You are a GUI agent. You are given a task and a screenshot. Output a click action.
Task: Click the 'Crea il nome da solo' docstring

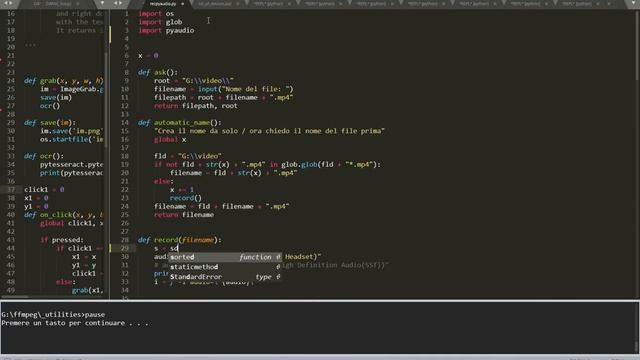click(x=269, y=131)
